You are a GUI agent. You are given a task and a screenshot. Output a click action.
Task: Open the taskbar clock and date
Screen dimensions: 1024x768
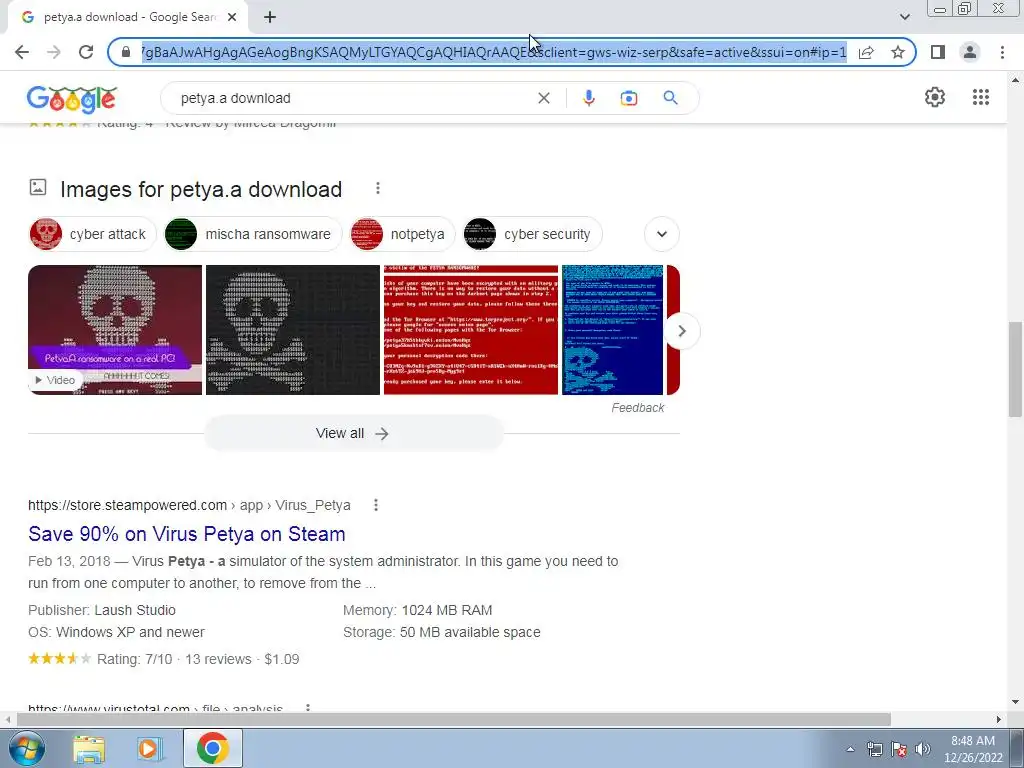pos(973,749)
